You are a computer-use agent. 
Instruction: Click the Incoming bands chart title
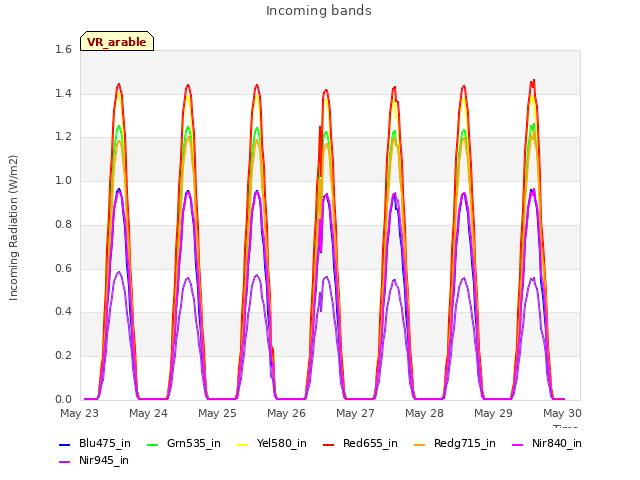(x=319, y=11)
